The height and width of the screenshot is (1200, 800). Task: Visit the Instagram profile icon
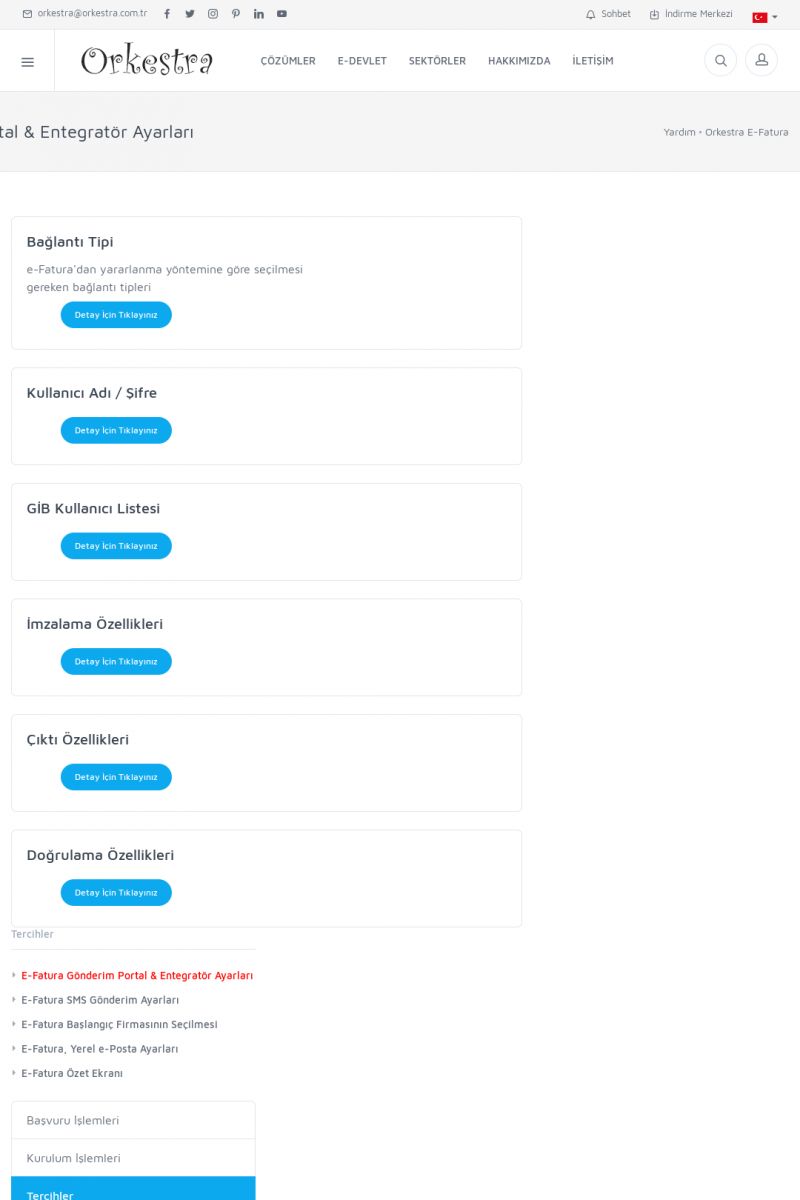pyautogui.click(x=213, y=14)
